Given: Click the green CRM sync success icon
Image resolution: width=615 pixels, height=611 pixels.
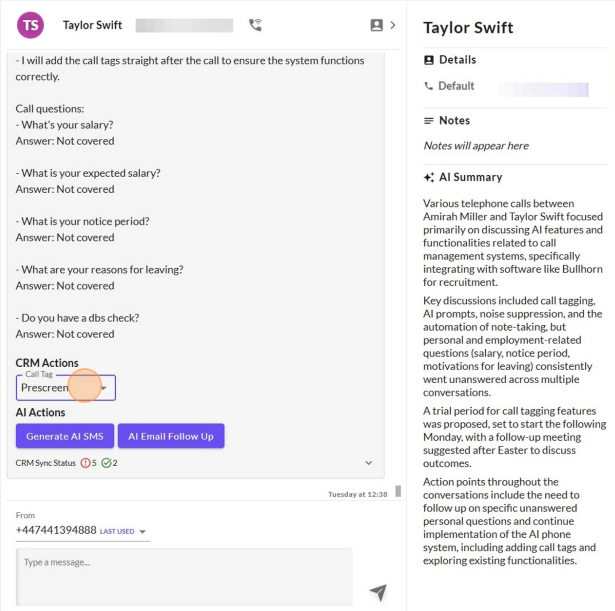Looking at the screenshot, I should coord(106,463).
